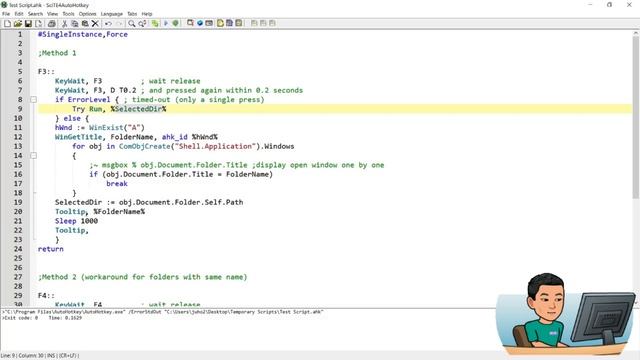Image resolution: width=640 pixels, height=360 pixels.
Task: Click the title bar text 'Test Script.ahk'
Action: (x=26, y=5)
